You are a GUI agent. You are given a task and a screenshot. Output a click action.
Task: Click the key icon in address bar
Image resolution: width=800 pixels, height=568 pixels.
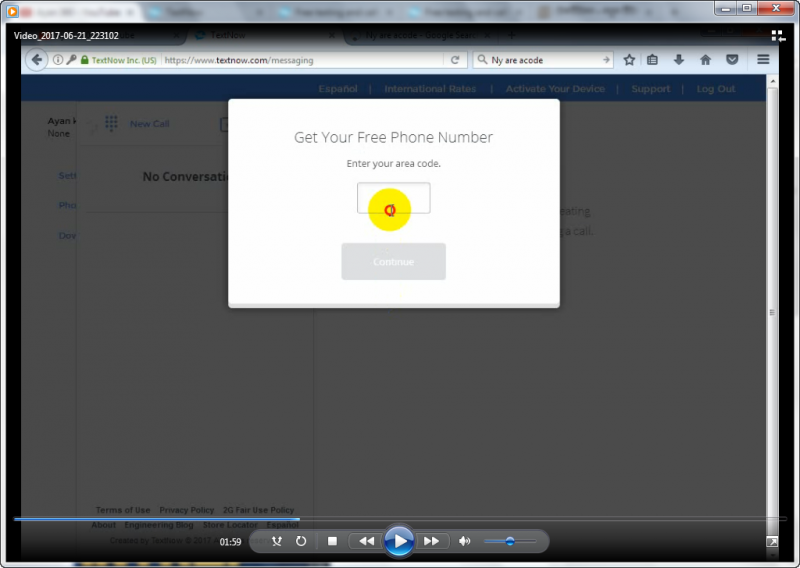click(x=71, y=60)
